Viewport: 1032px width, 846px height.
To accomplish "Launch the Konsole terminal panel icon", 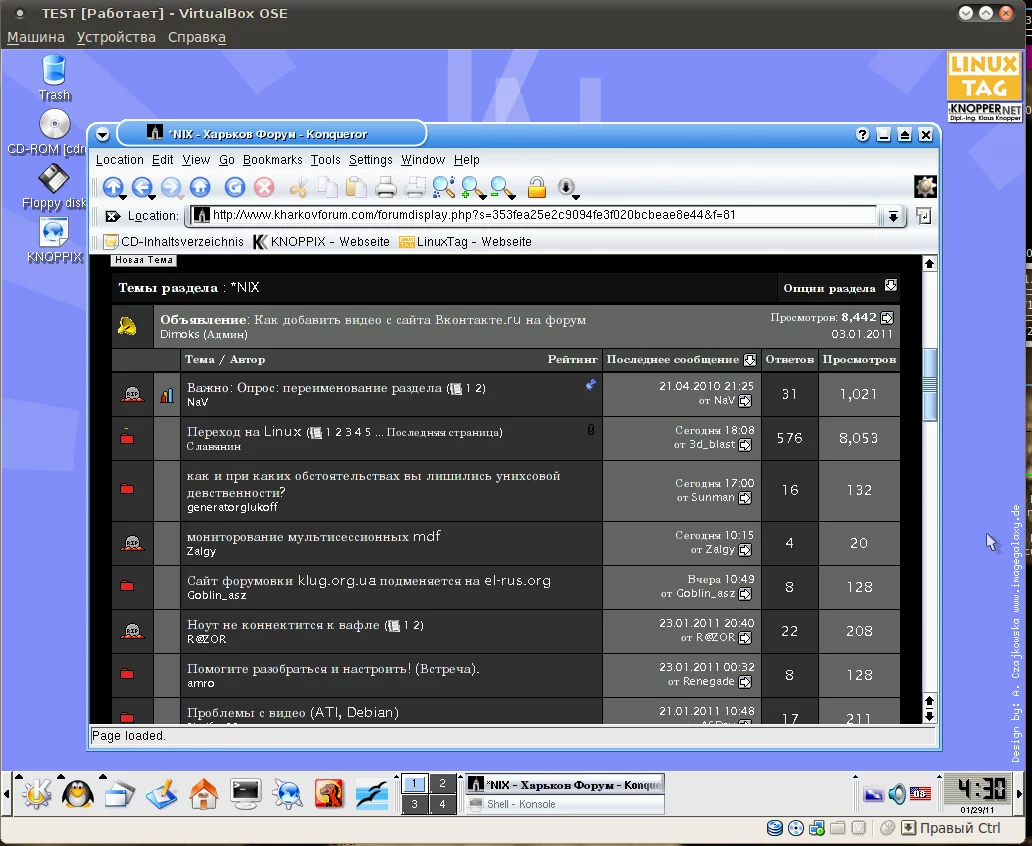I will click(245, 793).
